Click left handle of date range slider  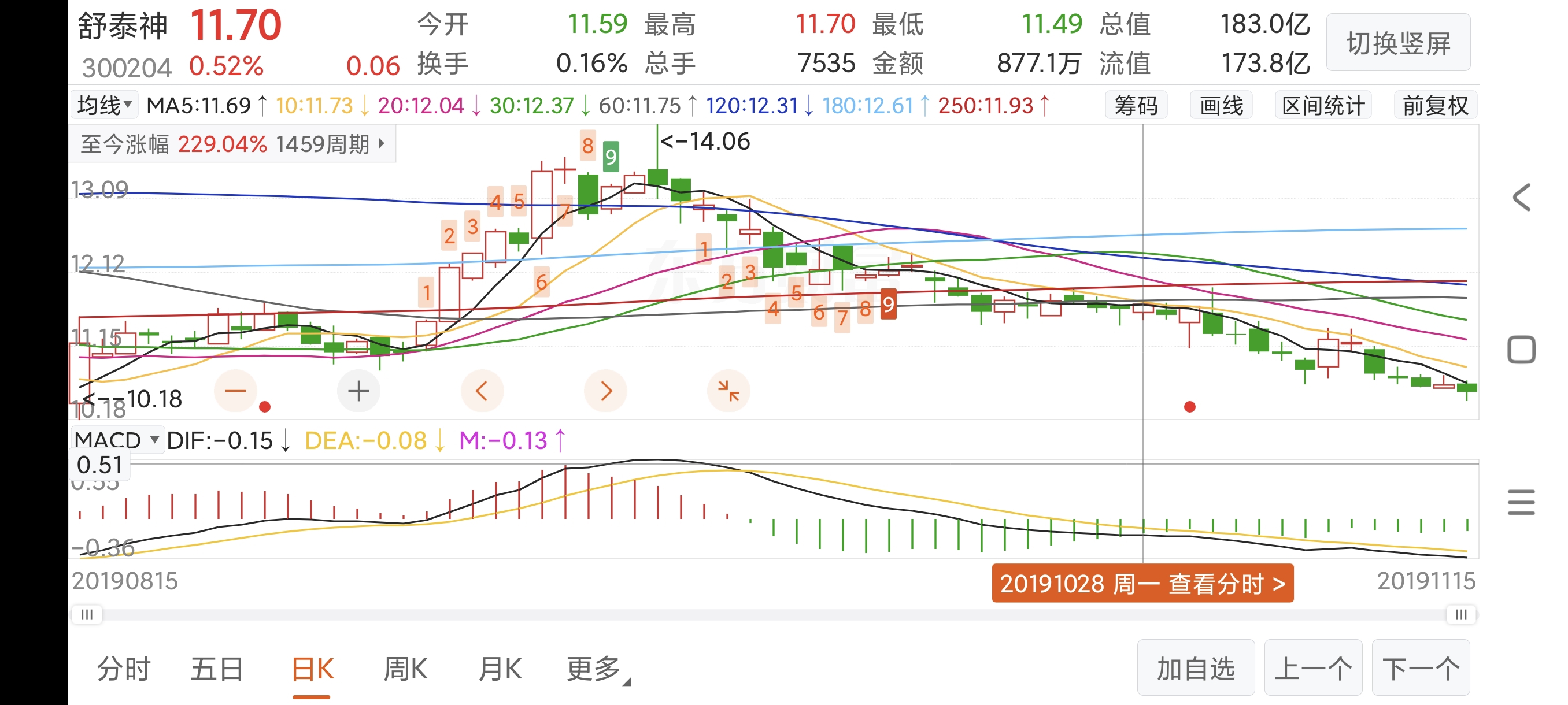tap(87, 614)
